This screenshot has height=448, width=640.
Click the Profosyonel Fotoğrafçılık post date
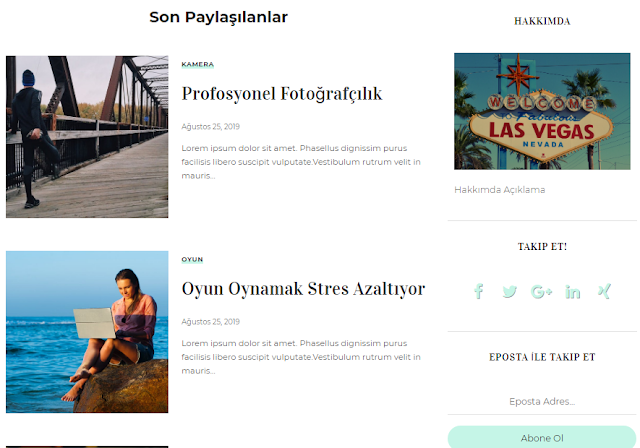coord(211,126)
